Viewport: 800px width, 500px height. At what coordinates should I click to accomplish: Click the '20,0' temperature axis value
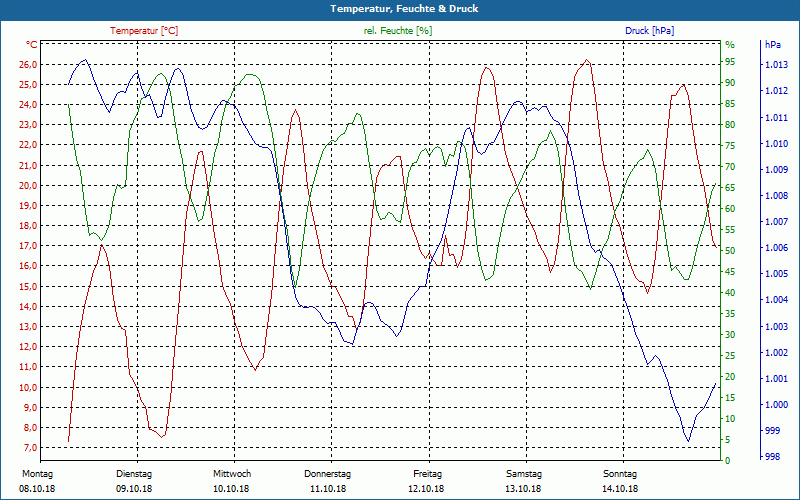pyautogui.click(x=28, y=186)
